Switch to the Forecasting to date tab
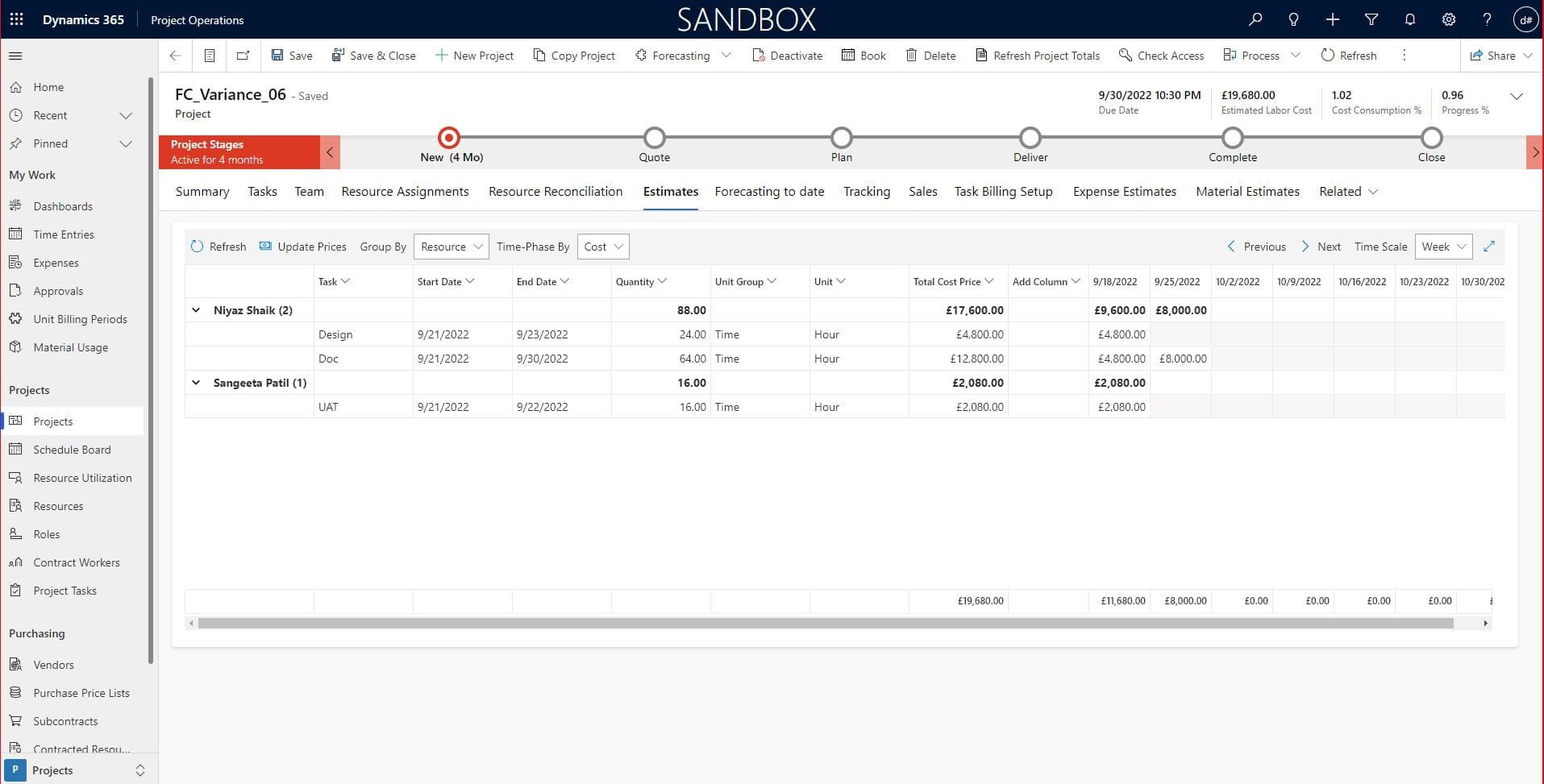1544x784 pixels. 769,192
